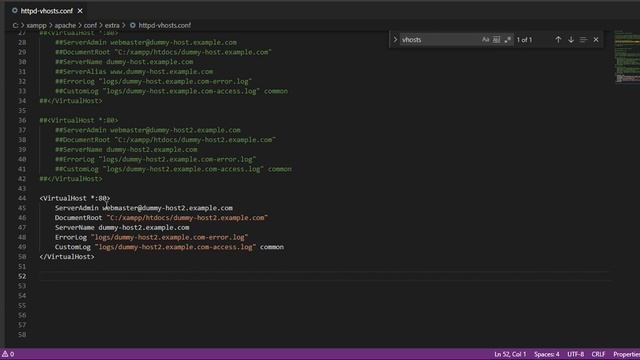Change end of line sequence CRLF
The width and height of the screenshot is (640, 360).
[x=598, y=354]
